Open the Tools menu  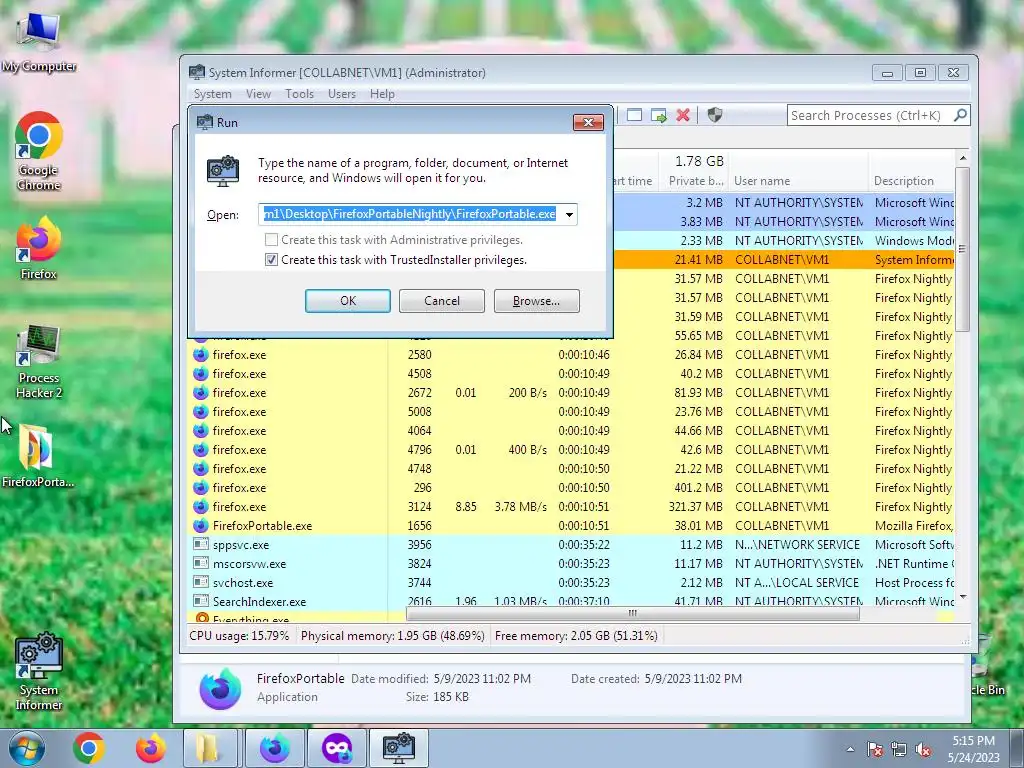299,94
